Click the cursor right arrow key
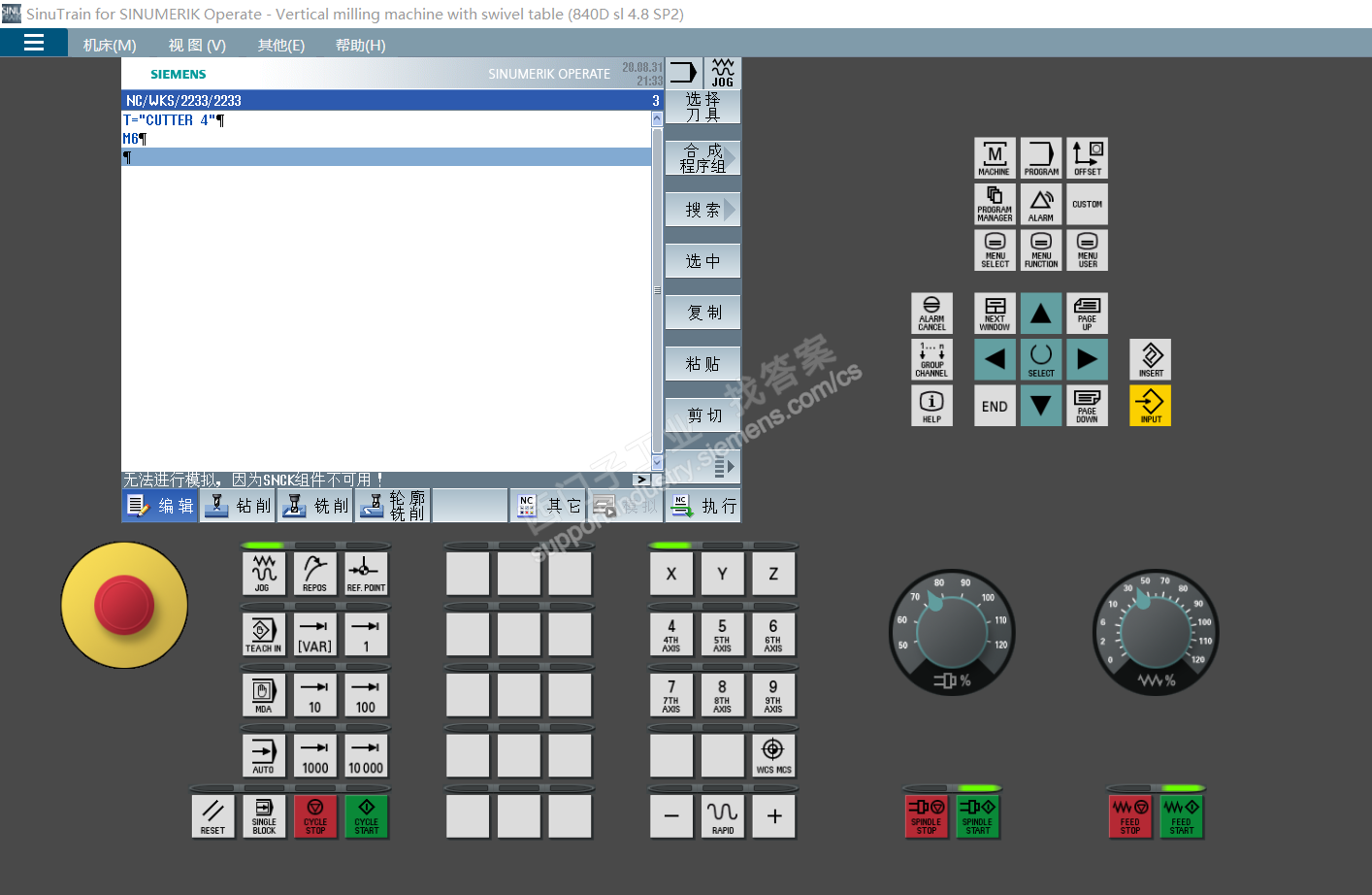The width and height of the screenshot is (1372, 895). (1087, 359)
